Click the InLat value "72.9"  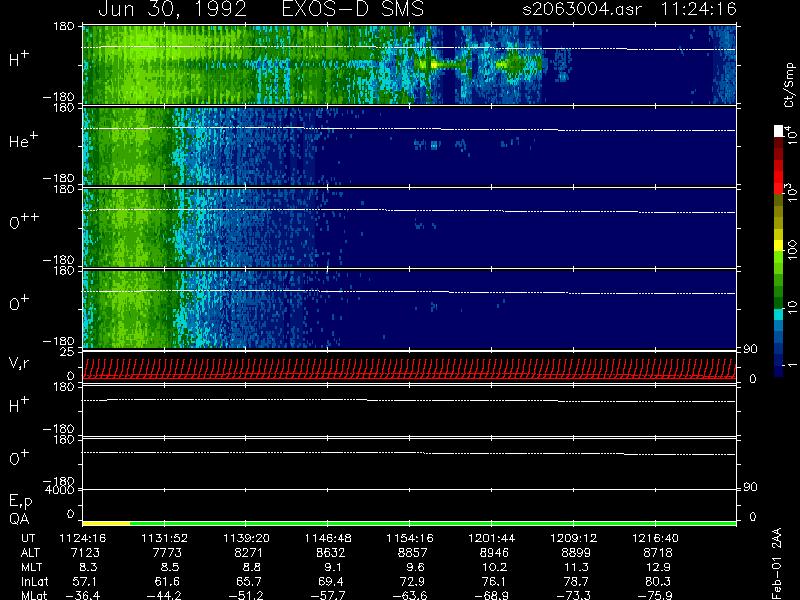[412, 581]
